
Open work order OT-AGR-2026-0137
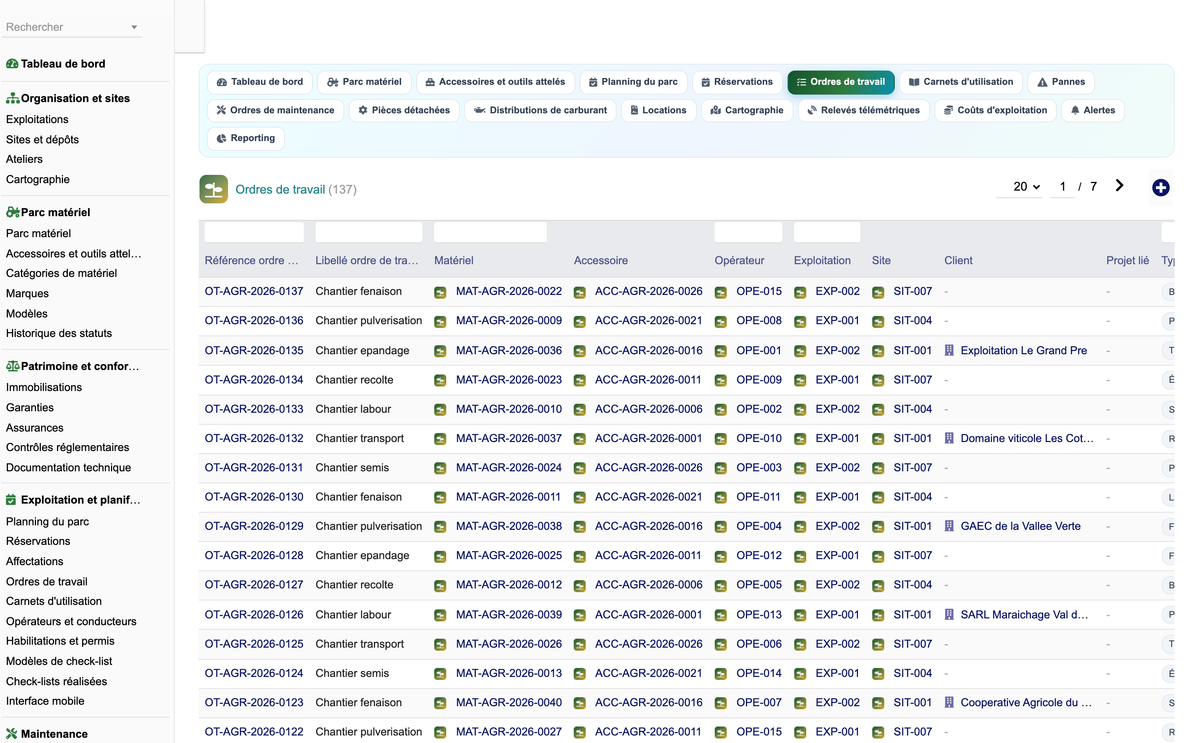254,292
